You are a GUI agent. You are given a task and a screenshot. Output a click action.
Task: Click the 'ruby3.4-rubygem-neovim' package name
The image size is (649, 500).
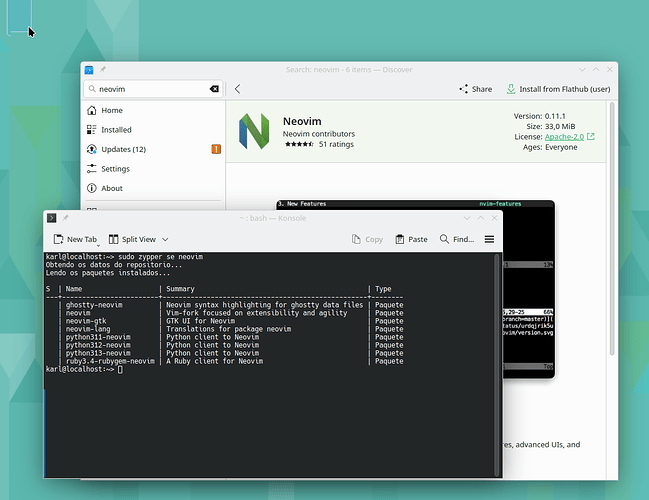pos(110,361)
